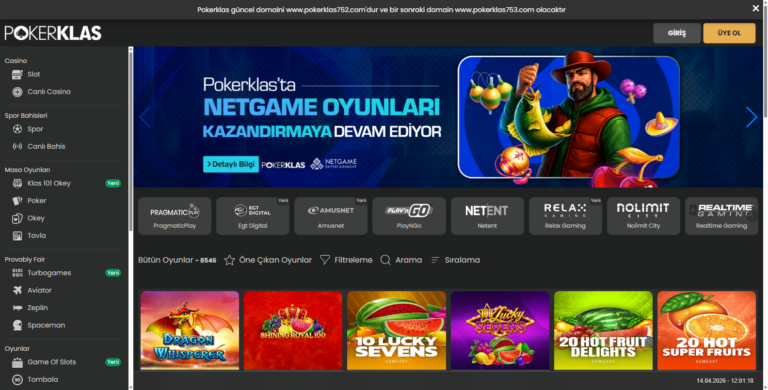Click the Arama search label

(408, 260)
